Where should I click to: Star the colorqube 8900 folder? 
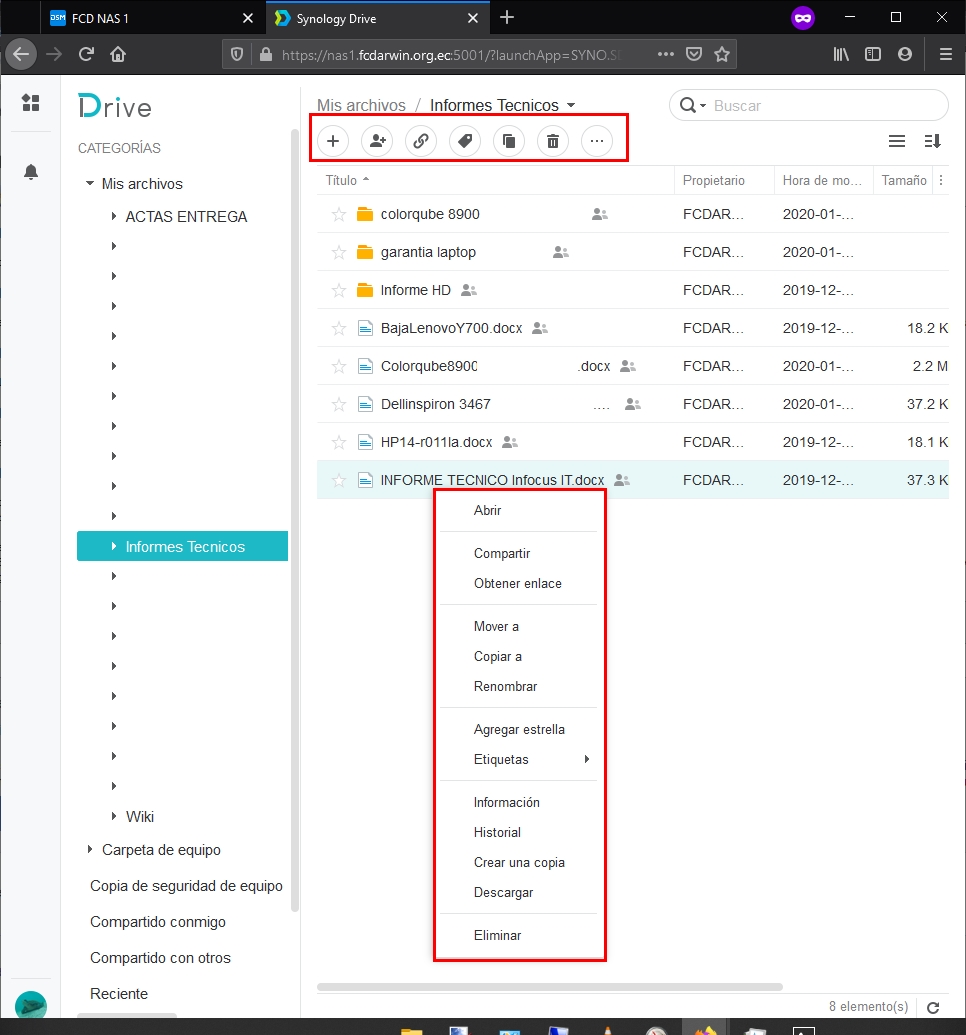click(339, 214)
